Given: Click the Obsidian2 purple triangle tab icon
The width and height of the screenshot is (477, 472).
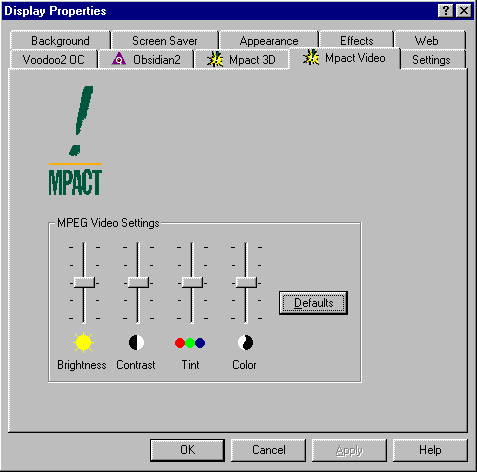Looking at the screenshot, I should pos(119,59).
